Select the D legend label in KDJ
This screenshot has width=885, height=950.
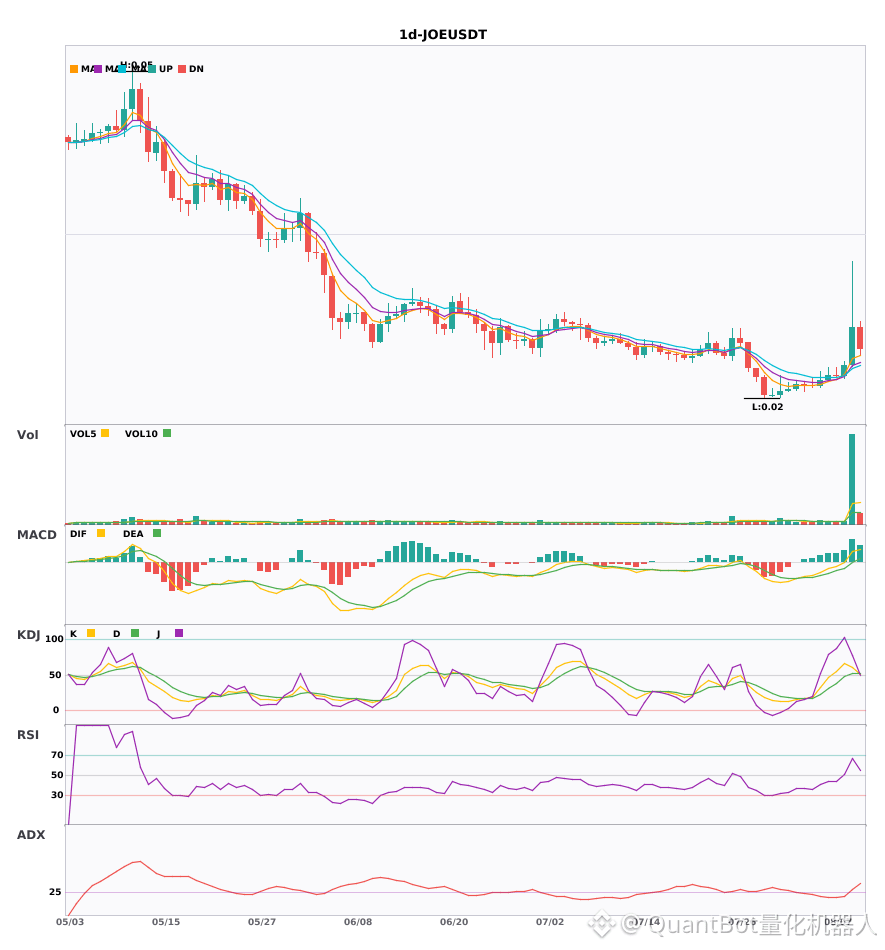click(x=116, y=634)
